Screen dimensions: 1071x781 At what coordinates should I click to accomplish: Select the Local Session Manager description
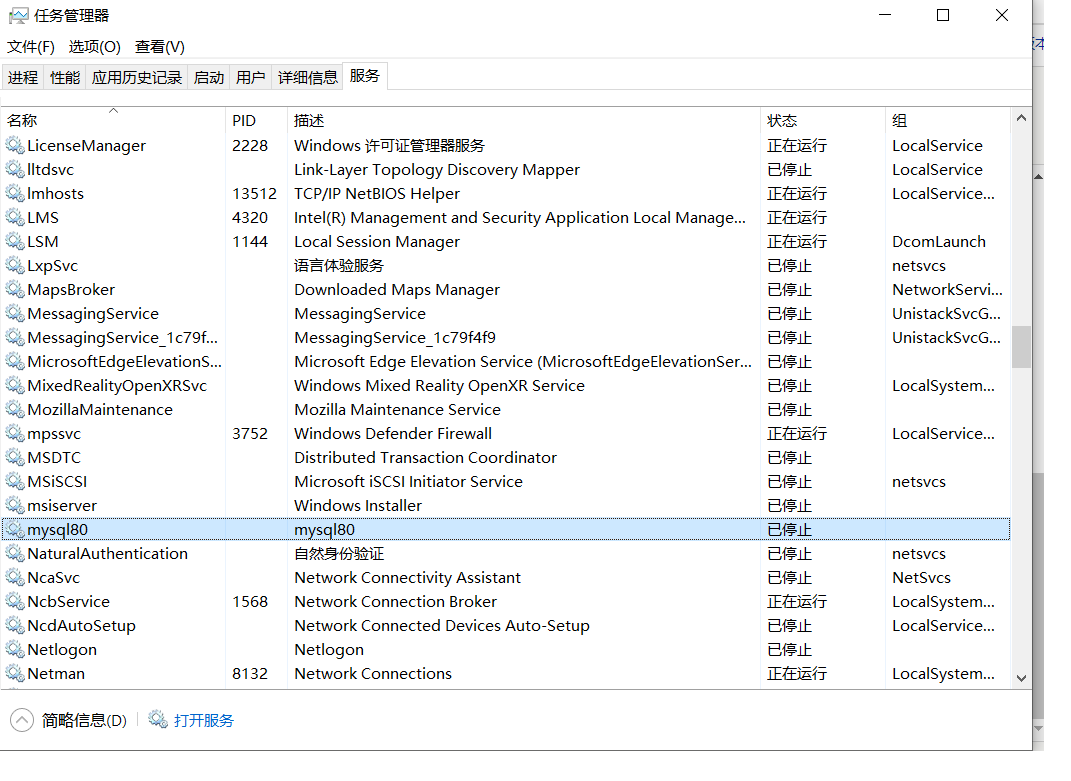coord(377,241)
